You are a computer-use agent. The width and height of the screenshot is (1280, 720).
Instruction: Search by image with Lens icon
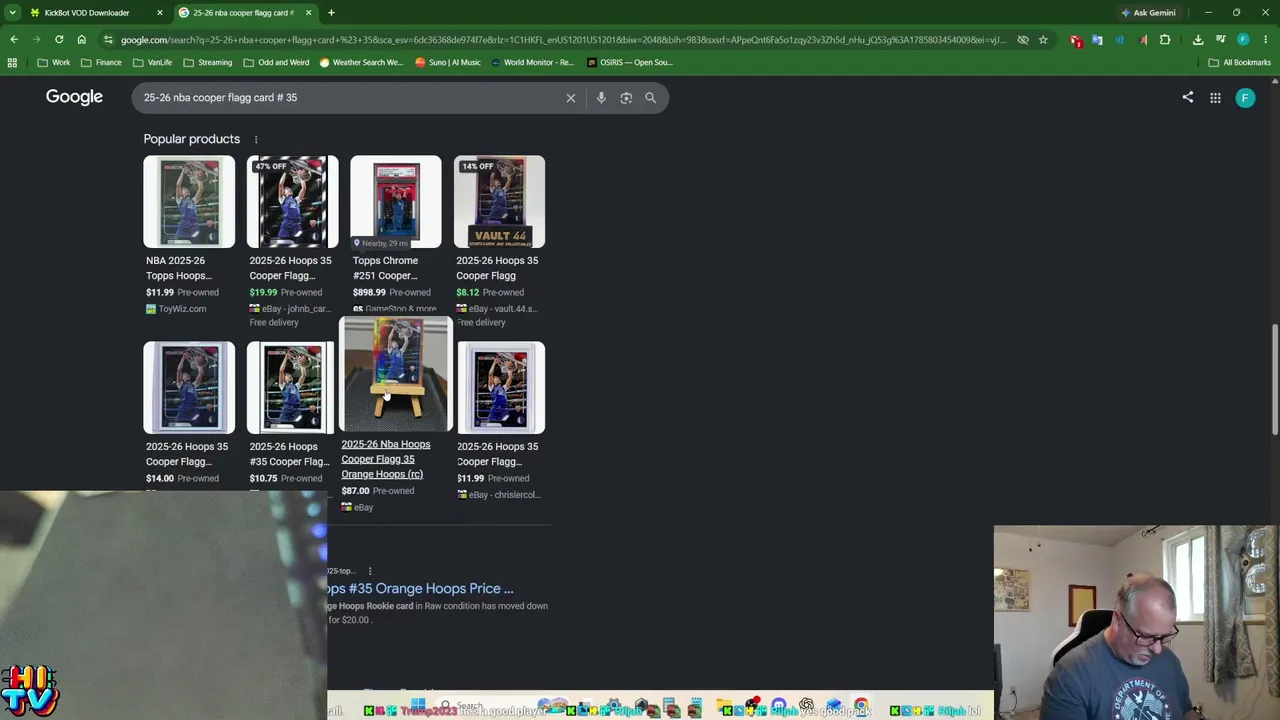pos(626,98)
